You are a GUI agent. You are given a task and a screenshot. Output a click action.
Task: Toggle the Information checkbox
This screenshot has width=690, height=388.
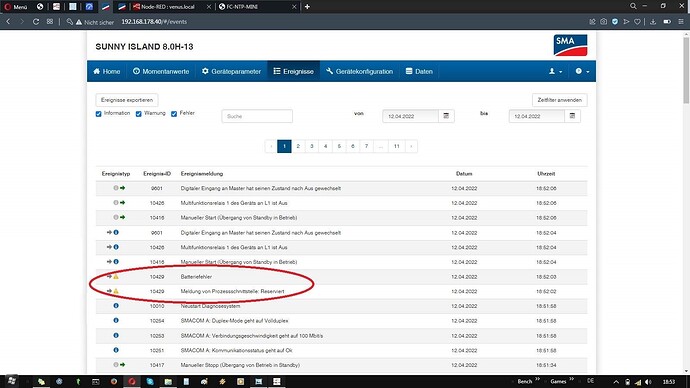pos(99,114)
